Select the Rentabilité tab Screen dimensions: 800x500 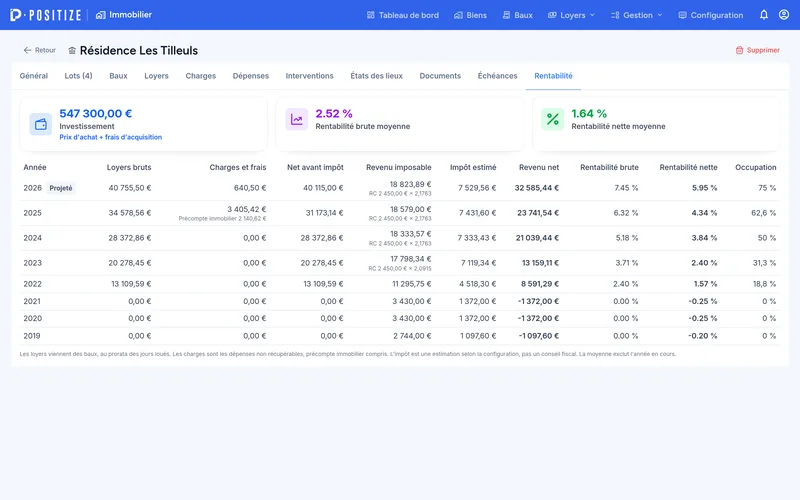click(553, 76)
